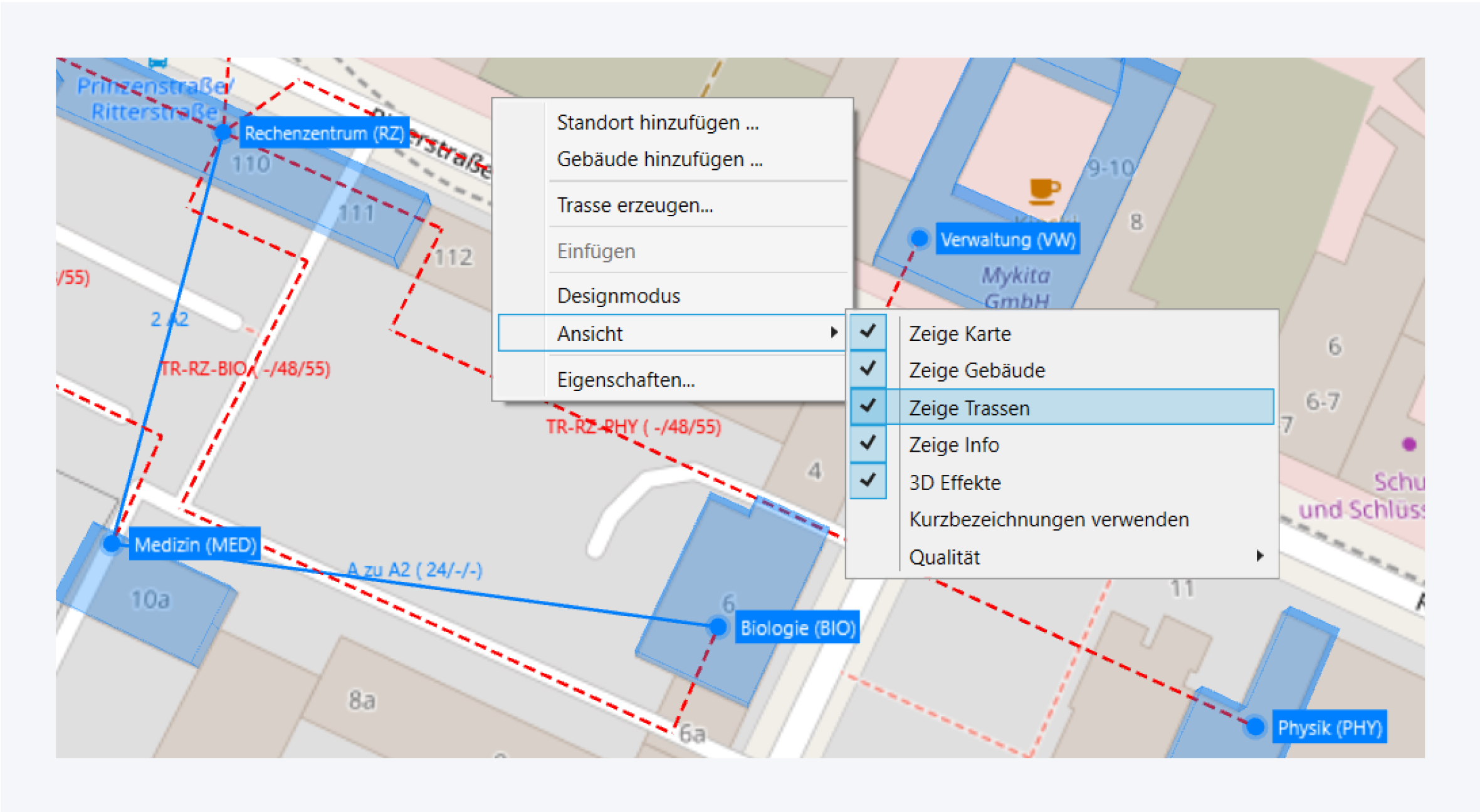1480x812 pixels.
Task: Click the orange coffee cup map icon
Action: tap(1044, 191)
